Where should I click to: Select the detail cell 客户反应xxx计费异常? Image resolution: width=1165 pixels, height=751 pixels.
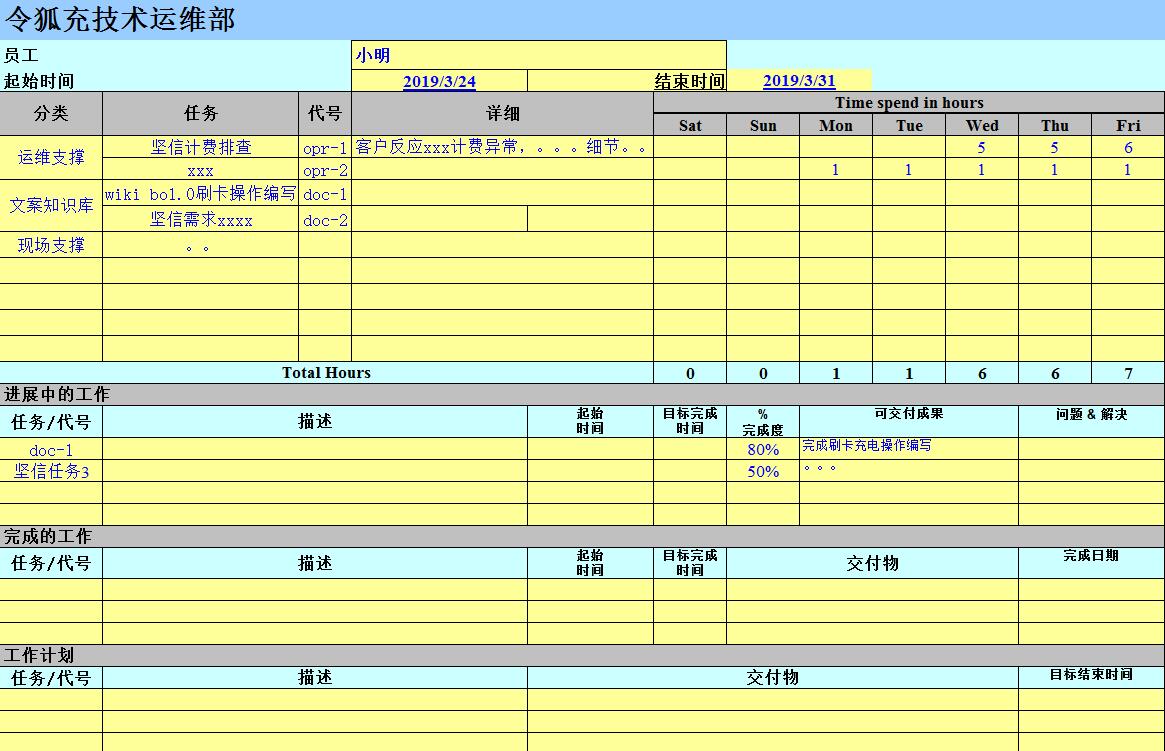click(x=498, y=146)
